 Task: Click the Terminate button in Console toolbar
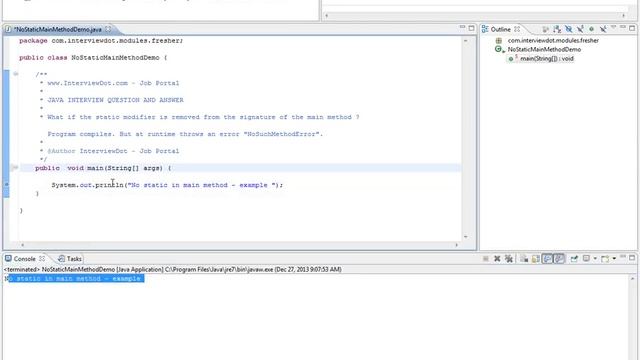(486, 259)
